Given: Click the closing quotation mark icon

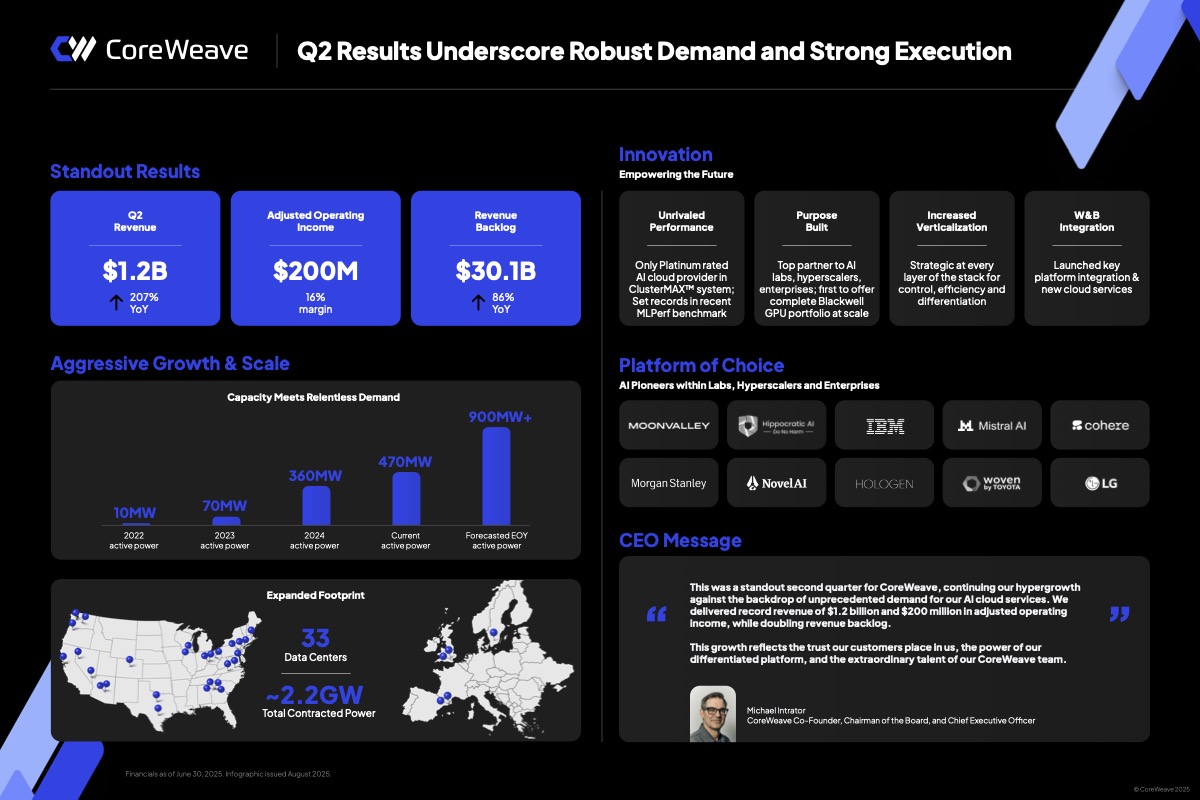Looking at the screenshot, I should (1119, 614).
